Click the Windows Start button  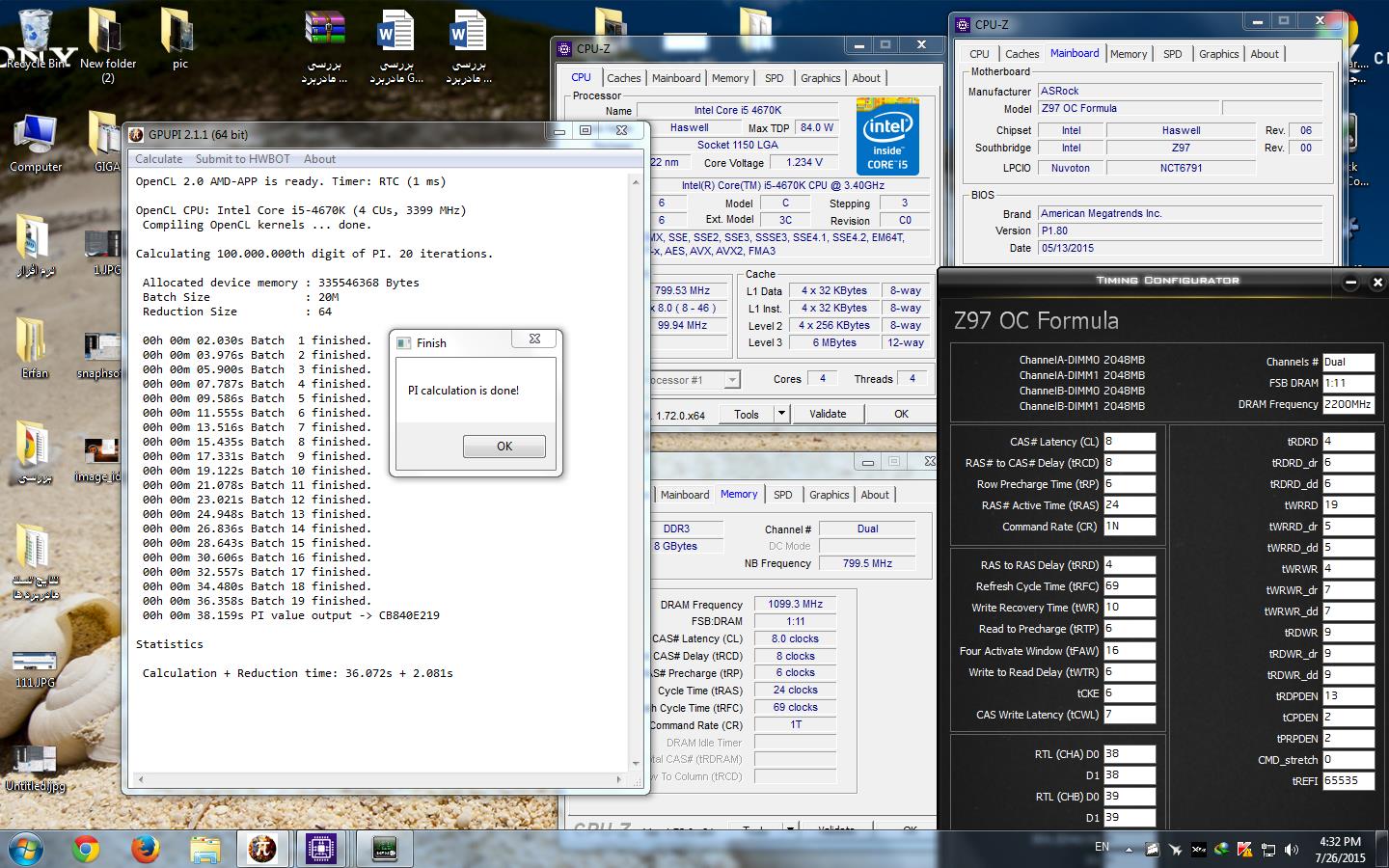click(27, 849)
